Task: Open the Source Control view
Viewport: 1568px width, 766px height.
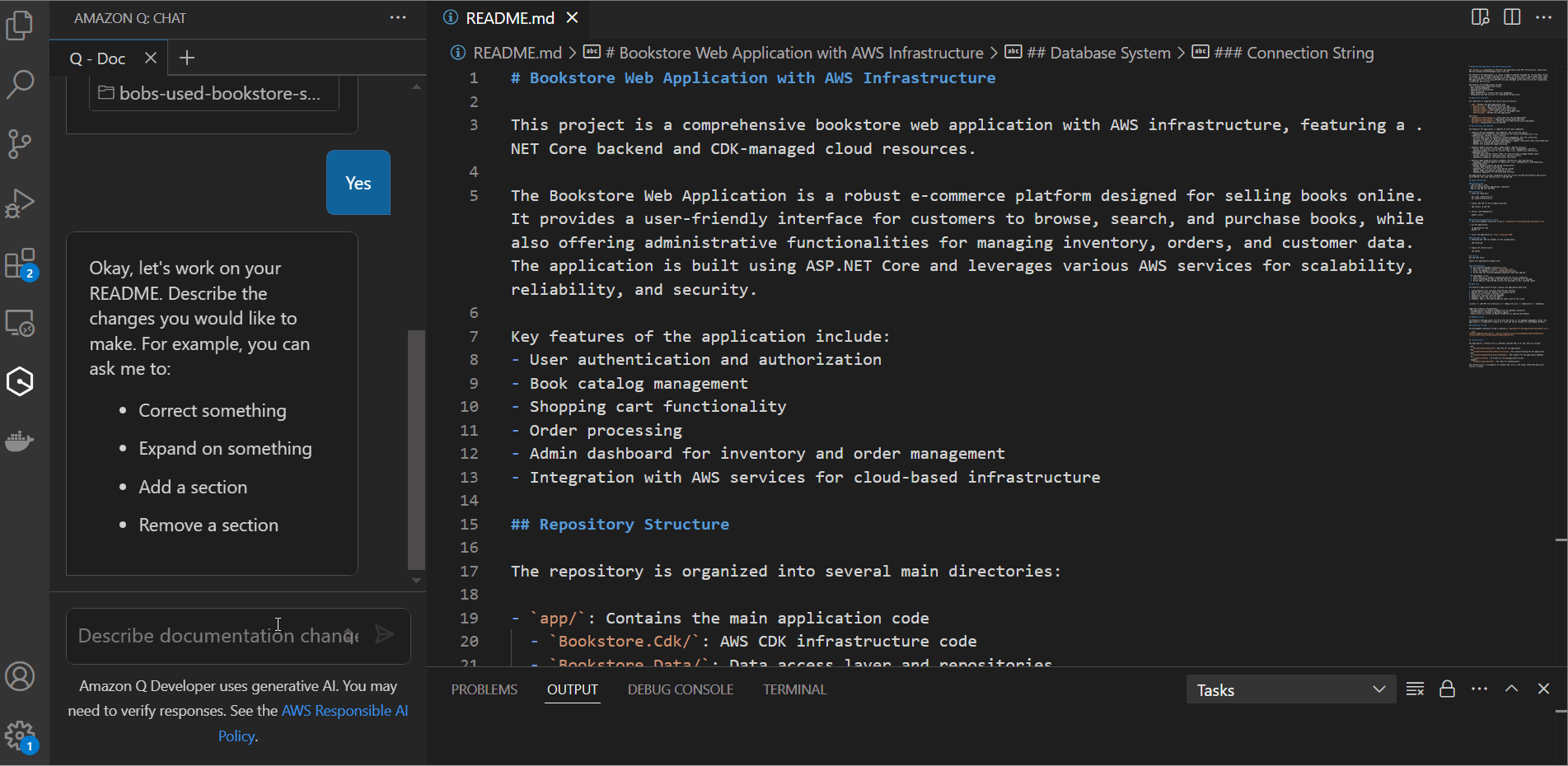Action: pyautogui.click(x=21, y=144)
